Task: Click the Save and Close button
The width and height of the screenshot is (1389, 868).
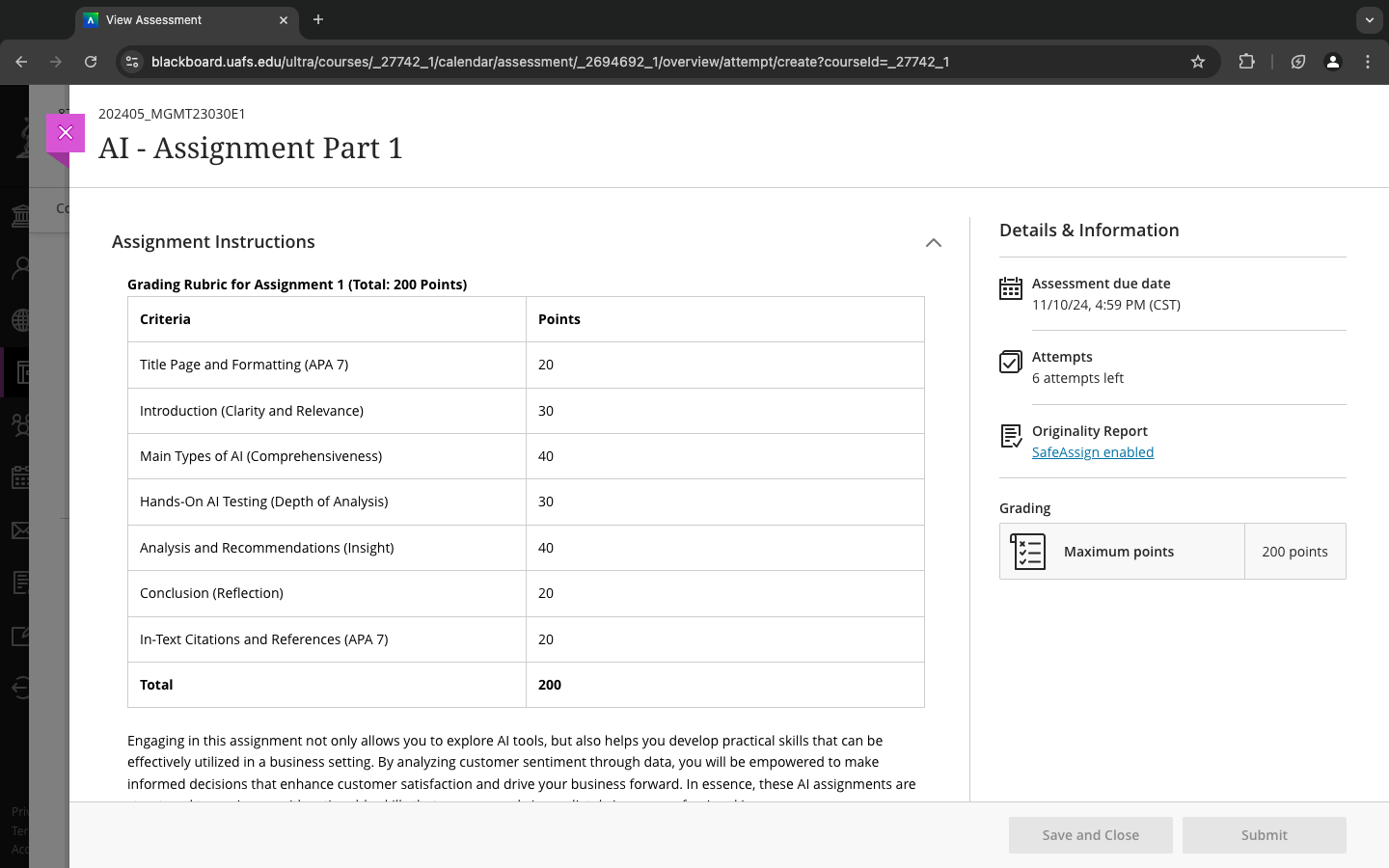Action: point(1091,835)
